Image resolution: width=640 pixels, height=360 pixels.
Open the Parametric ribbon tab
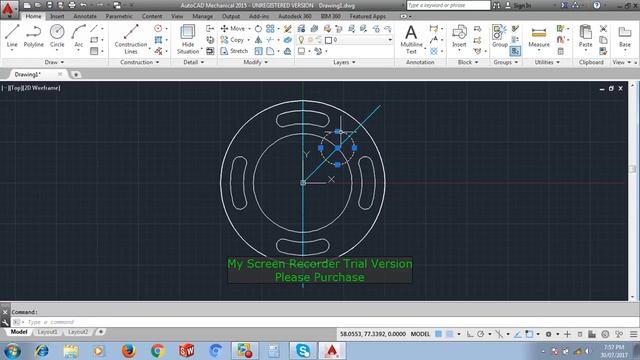pyautogui.click(x=119, y=16)
